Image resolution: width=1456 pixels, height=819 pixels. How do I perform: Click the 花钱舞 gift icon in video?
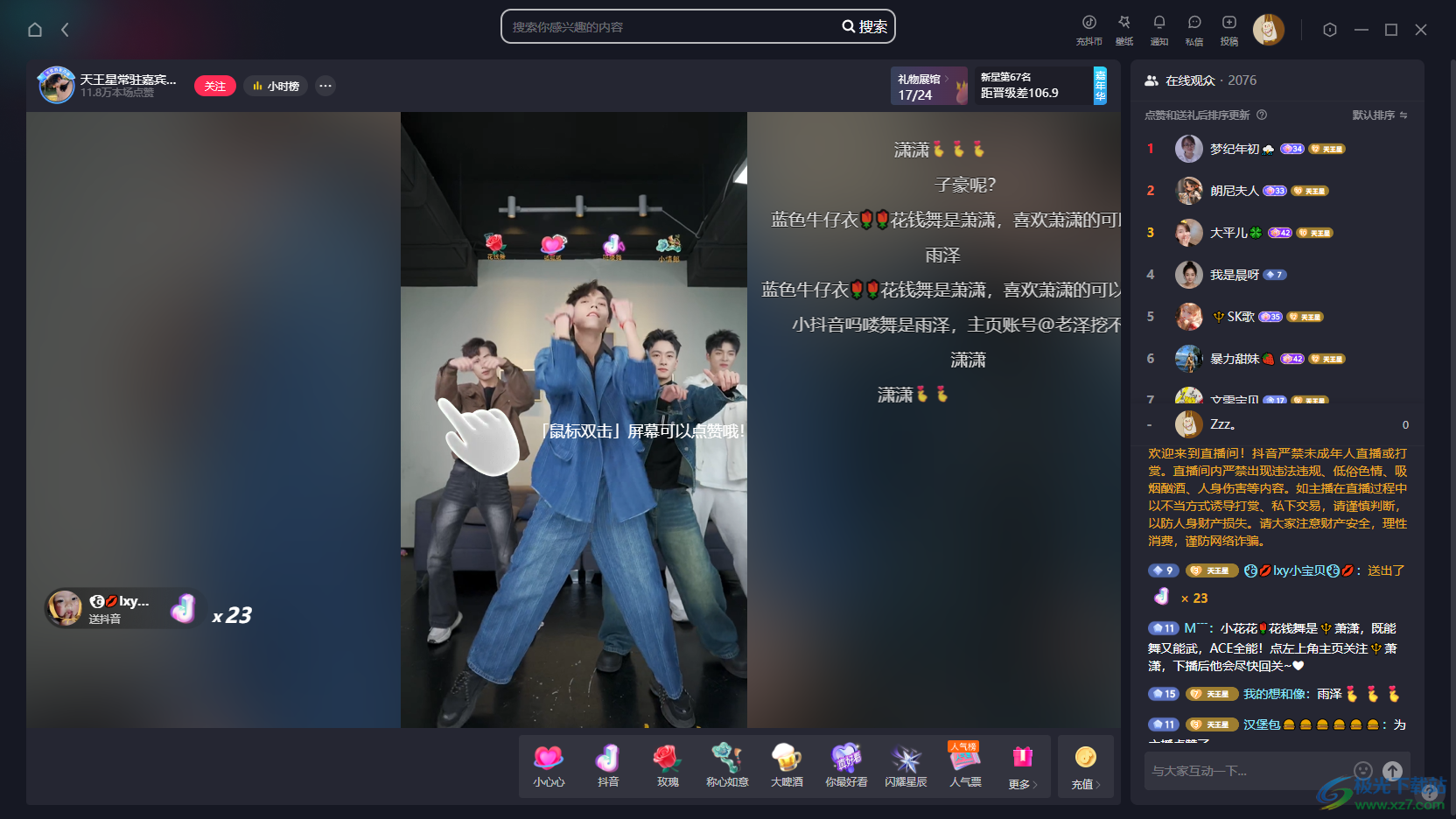tap(495, 246)
